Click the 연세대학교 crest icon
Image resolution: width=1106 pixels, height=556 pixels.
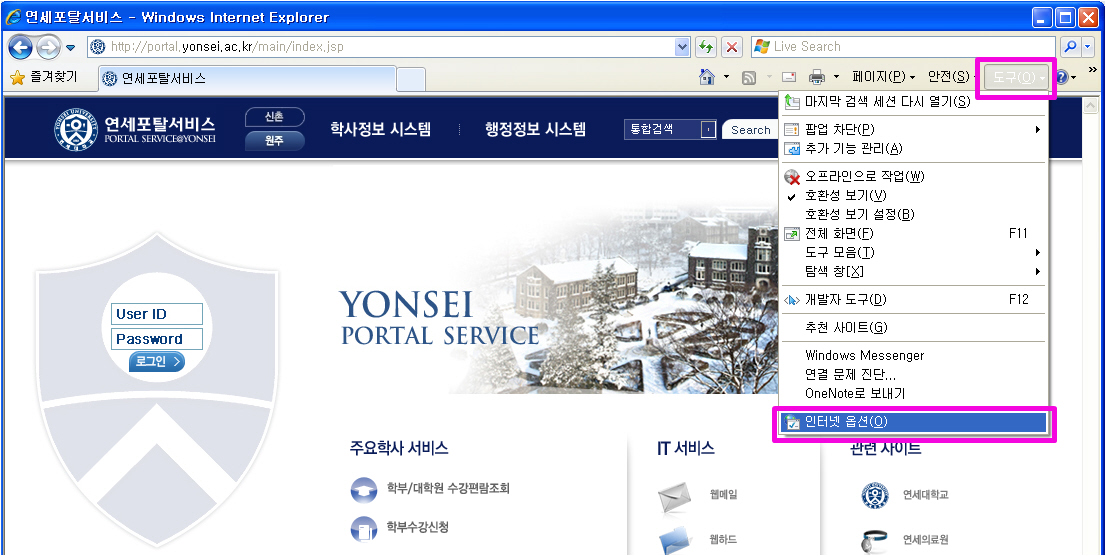(x=875, y=495)
